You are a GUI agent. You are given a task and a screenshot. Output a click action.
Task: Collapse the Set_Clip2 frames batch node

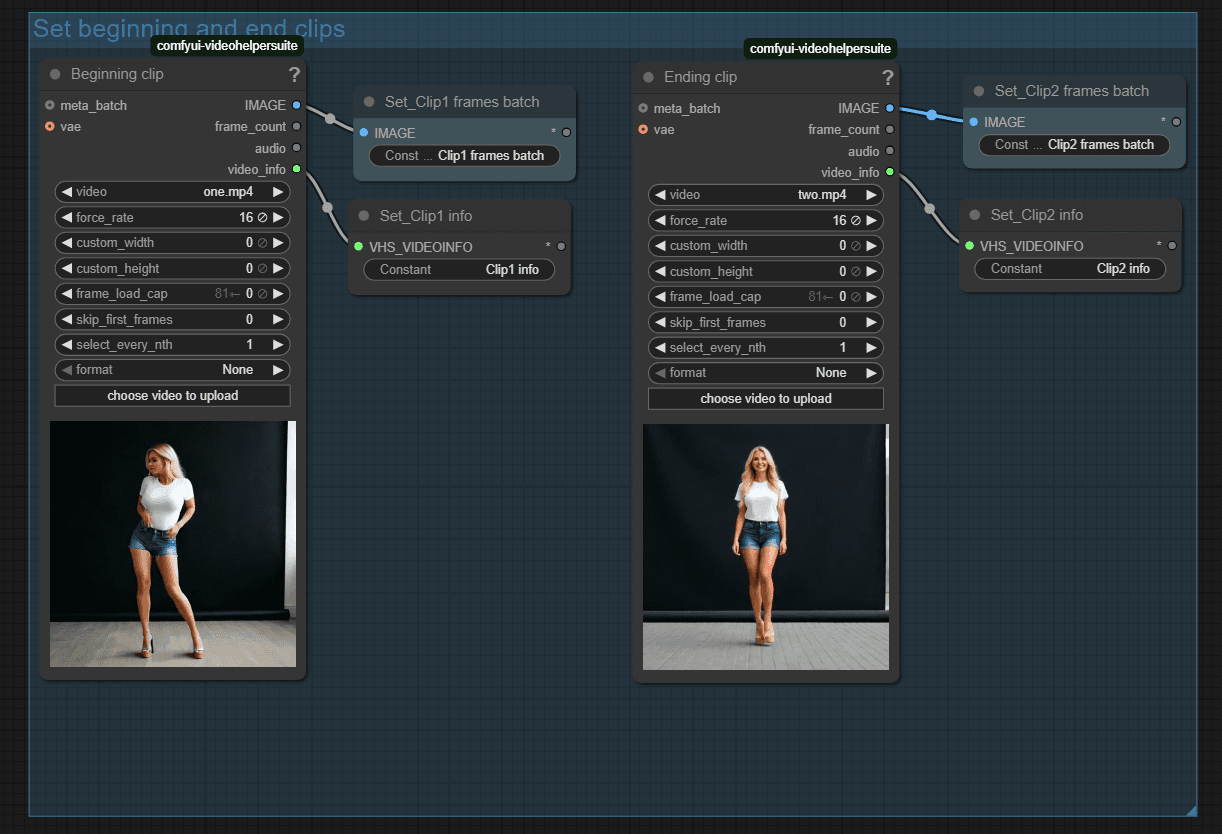pos(979,91)
